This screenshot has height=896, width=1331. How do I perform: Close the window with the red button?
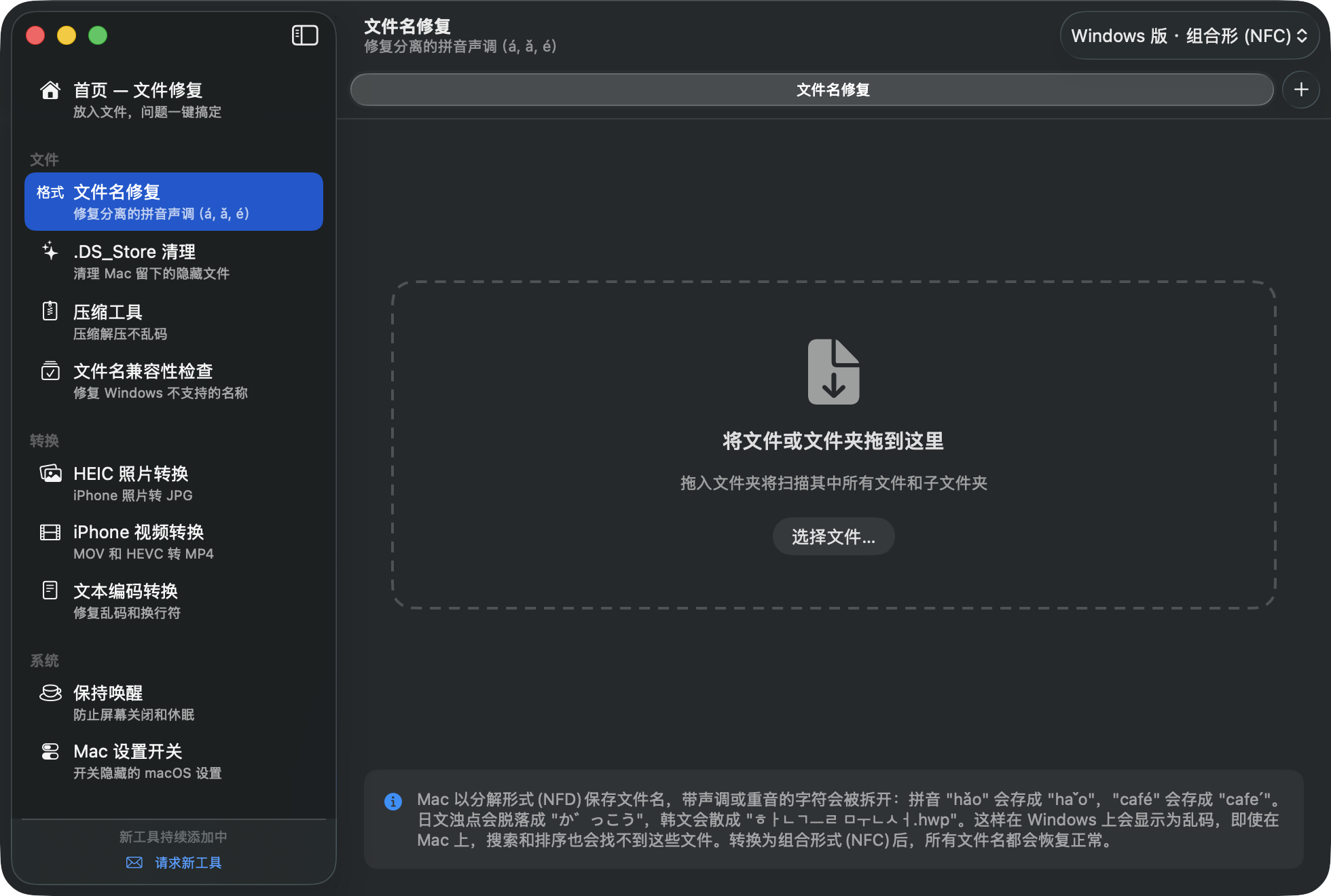(x=35, y=35)
